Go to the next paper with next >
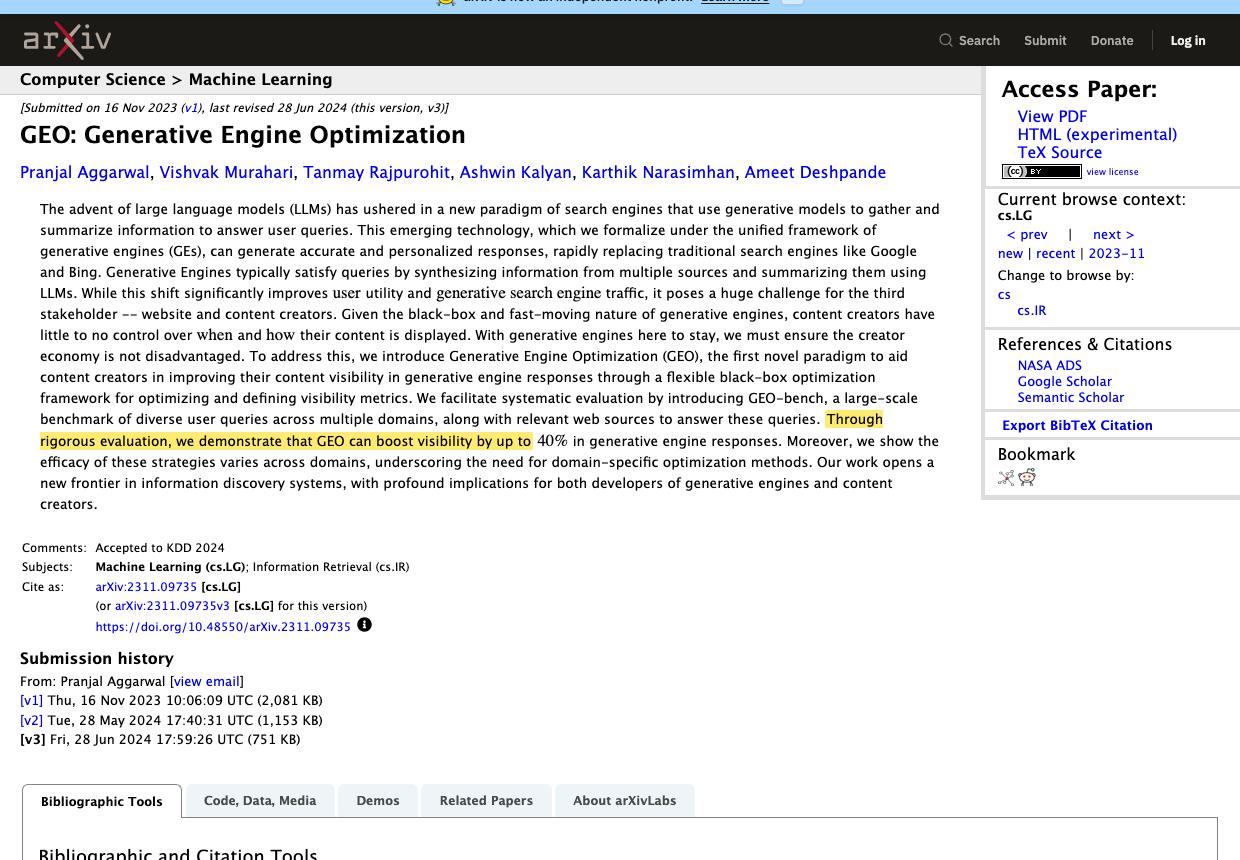 click(1113, 235)
